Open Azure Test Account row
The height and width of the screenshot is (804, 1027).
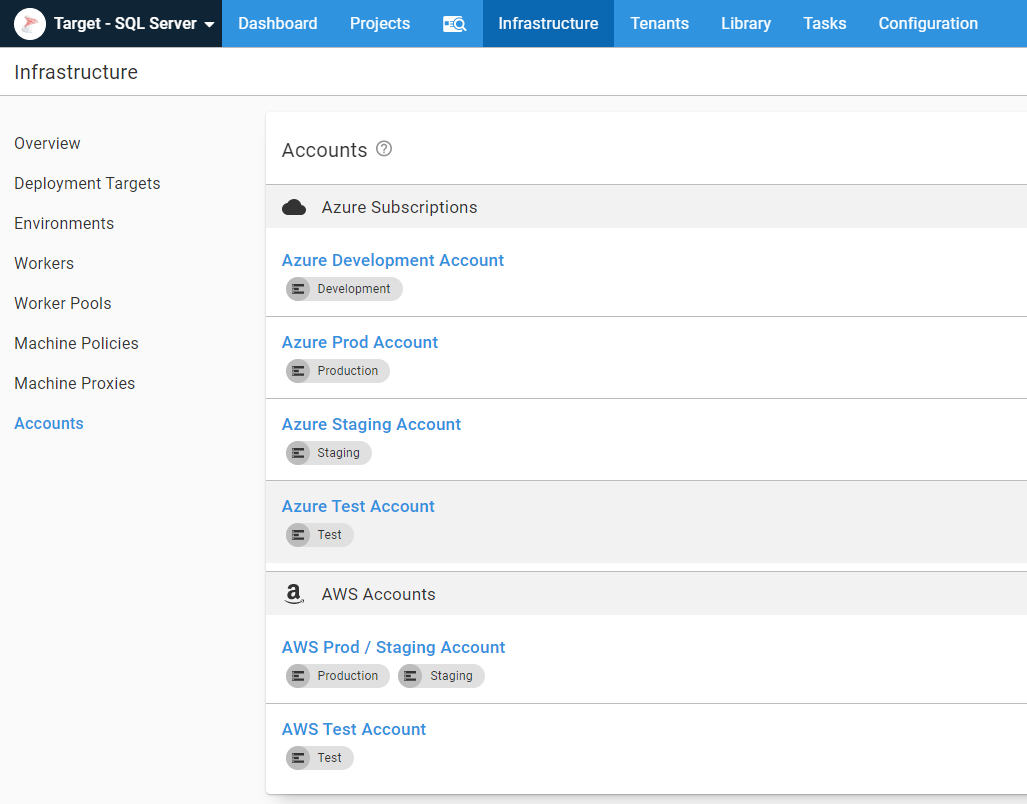point(358,506)
